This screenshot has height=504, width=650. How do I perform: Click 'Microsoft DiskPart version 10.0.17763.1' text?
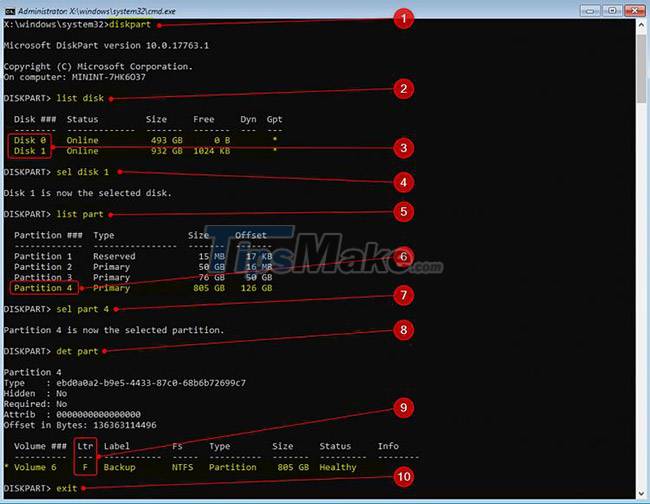pyautogui.click(x=106, y=45)
